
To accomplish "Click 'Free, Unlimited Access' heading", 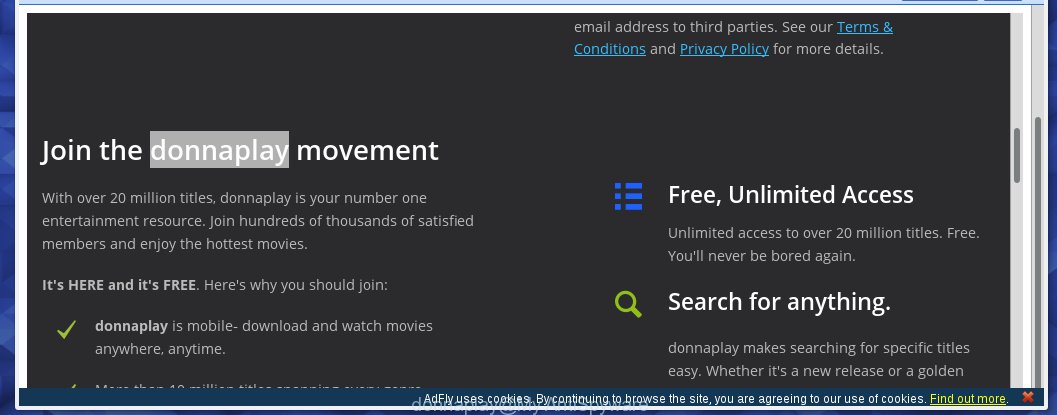I will [x=791, y=195].
